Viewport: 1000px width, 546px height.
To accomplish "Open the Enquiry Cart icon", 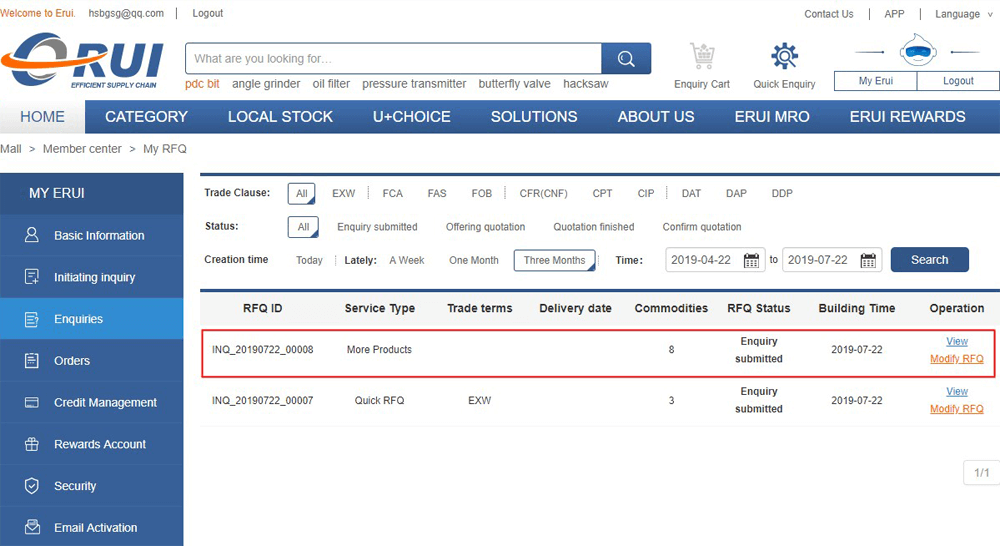I will 702,56.
